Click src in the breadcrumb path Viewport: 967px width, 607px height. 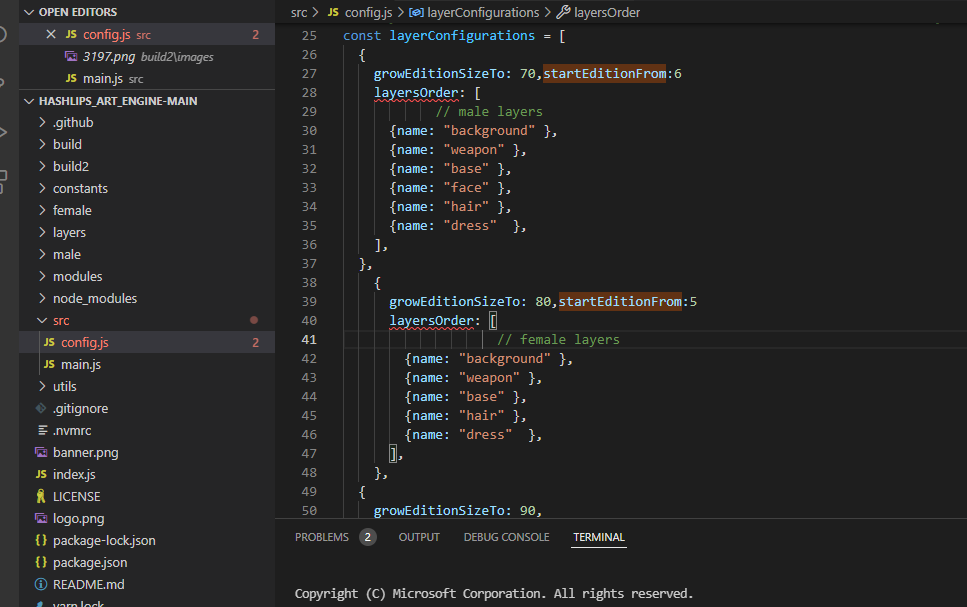tap(299, 12)
